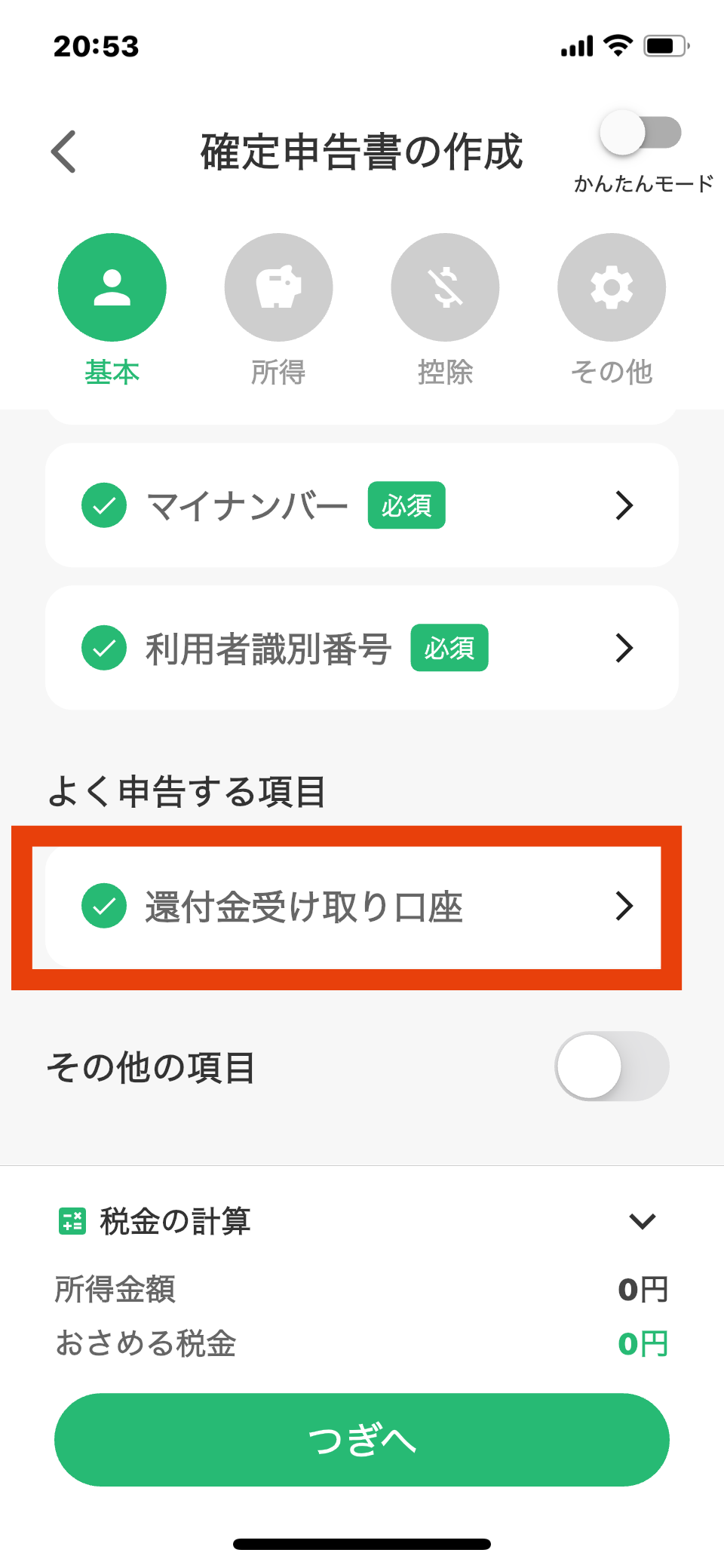Tap the 税金の計算 calculator icon
Viewport: 724px width, 1568px height.
[x=72, y=1221]
